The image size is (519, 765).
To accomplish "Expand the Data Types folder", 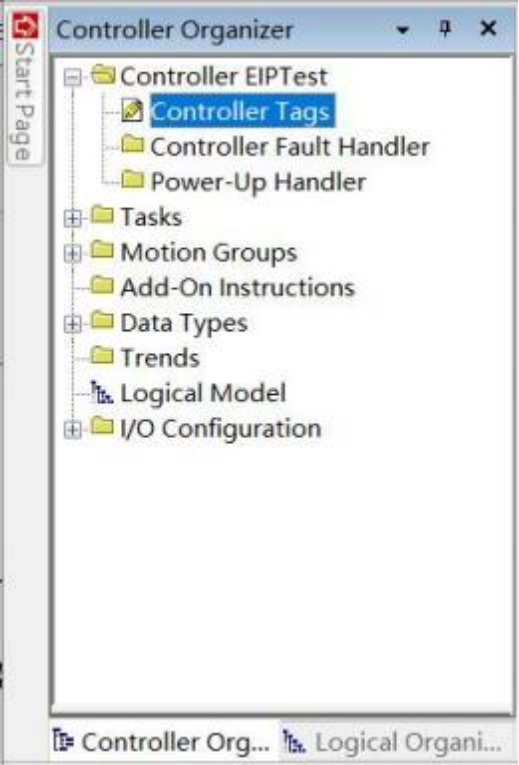I will tap(73, 323).
